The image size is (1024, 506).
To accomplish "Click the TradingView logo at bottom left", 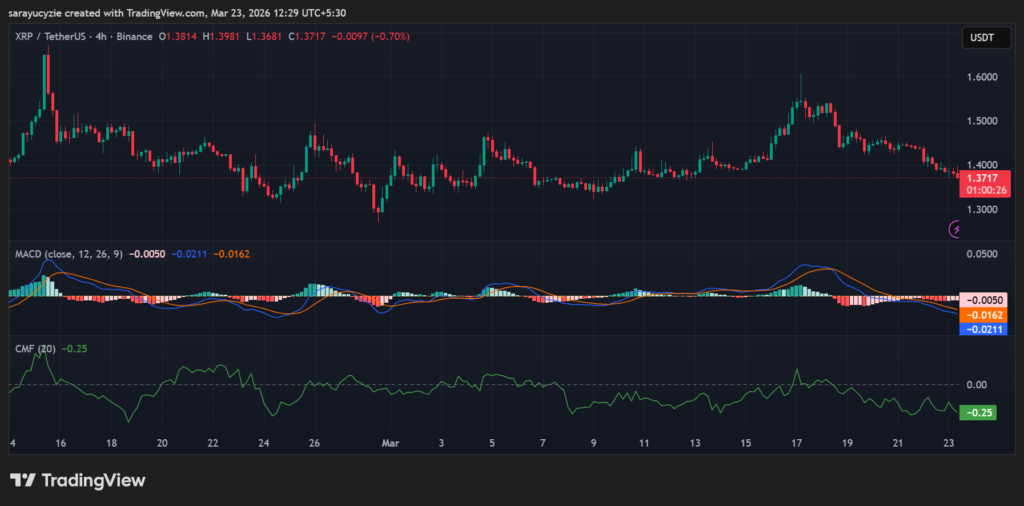I will (x=78, y=480).
